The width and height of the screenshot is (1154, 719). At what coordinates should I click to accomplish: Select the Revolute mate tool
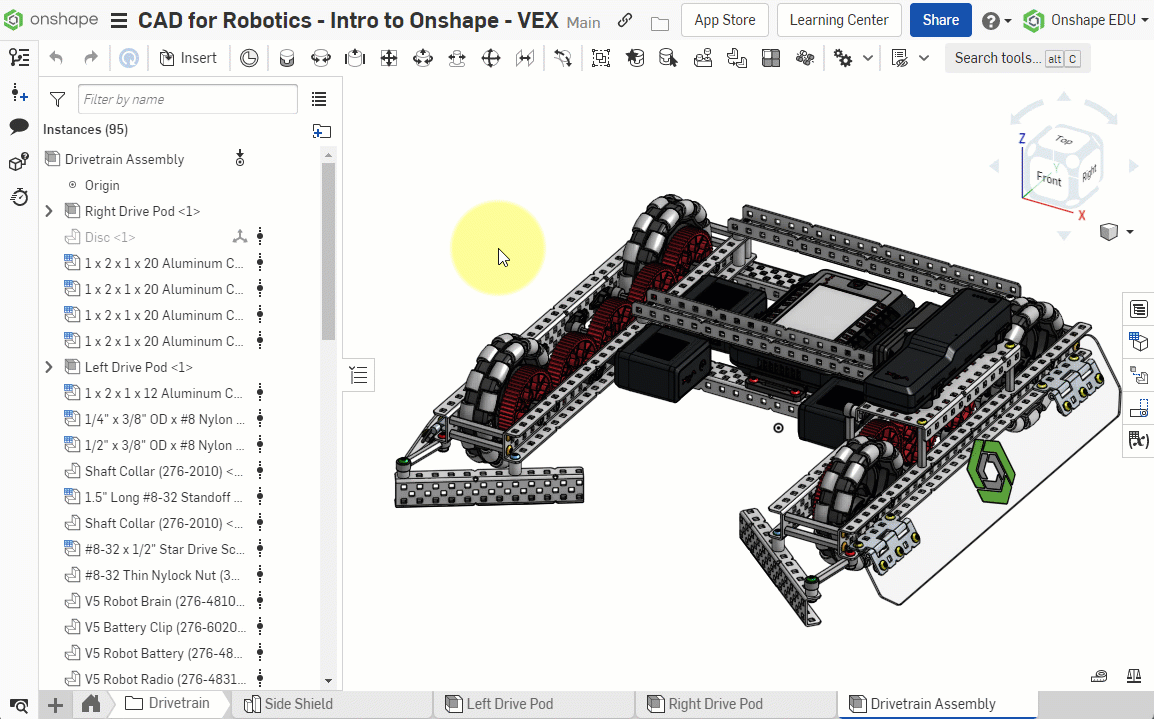321,59
